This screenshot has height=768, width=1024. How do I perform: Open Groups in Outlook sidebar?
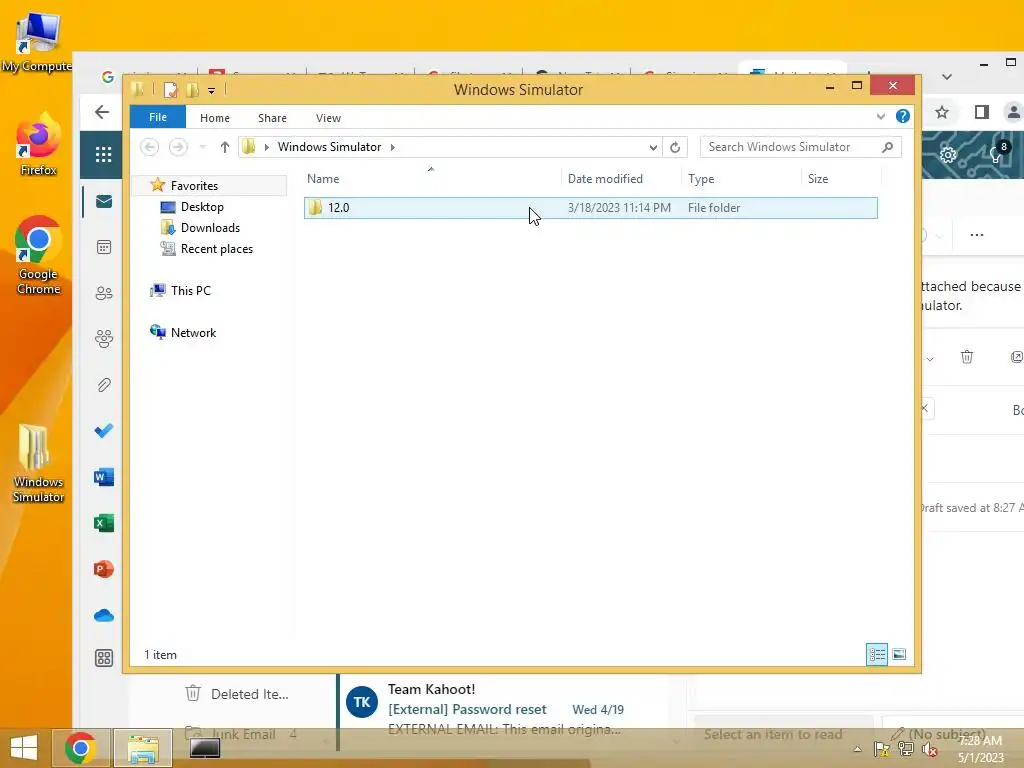pyautogui.click(x=104, y=338)
